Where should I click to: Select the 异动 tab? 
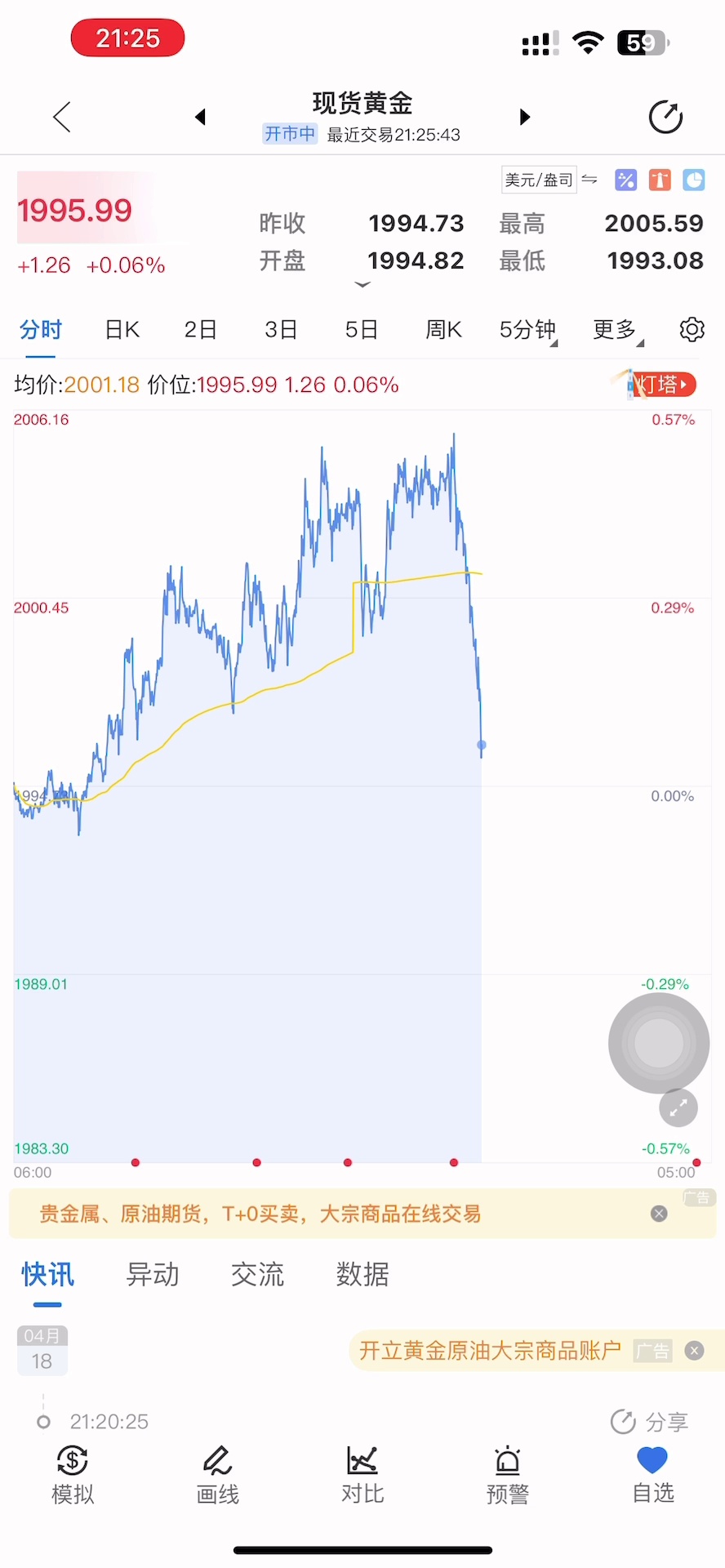tap(153, 1274)
